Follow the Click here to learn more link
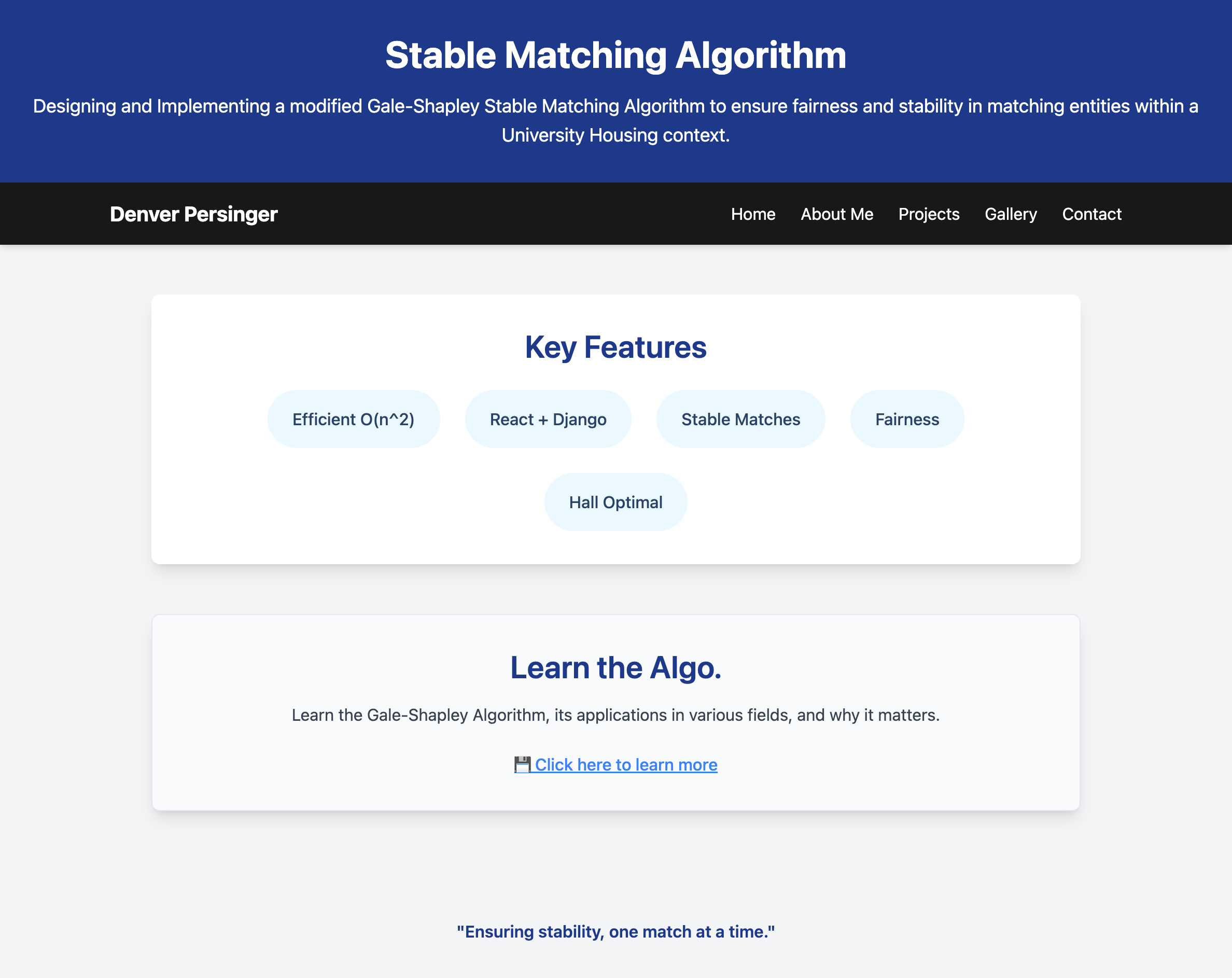The image size is (1232, 978). click(x=626, y=765)
